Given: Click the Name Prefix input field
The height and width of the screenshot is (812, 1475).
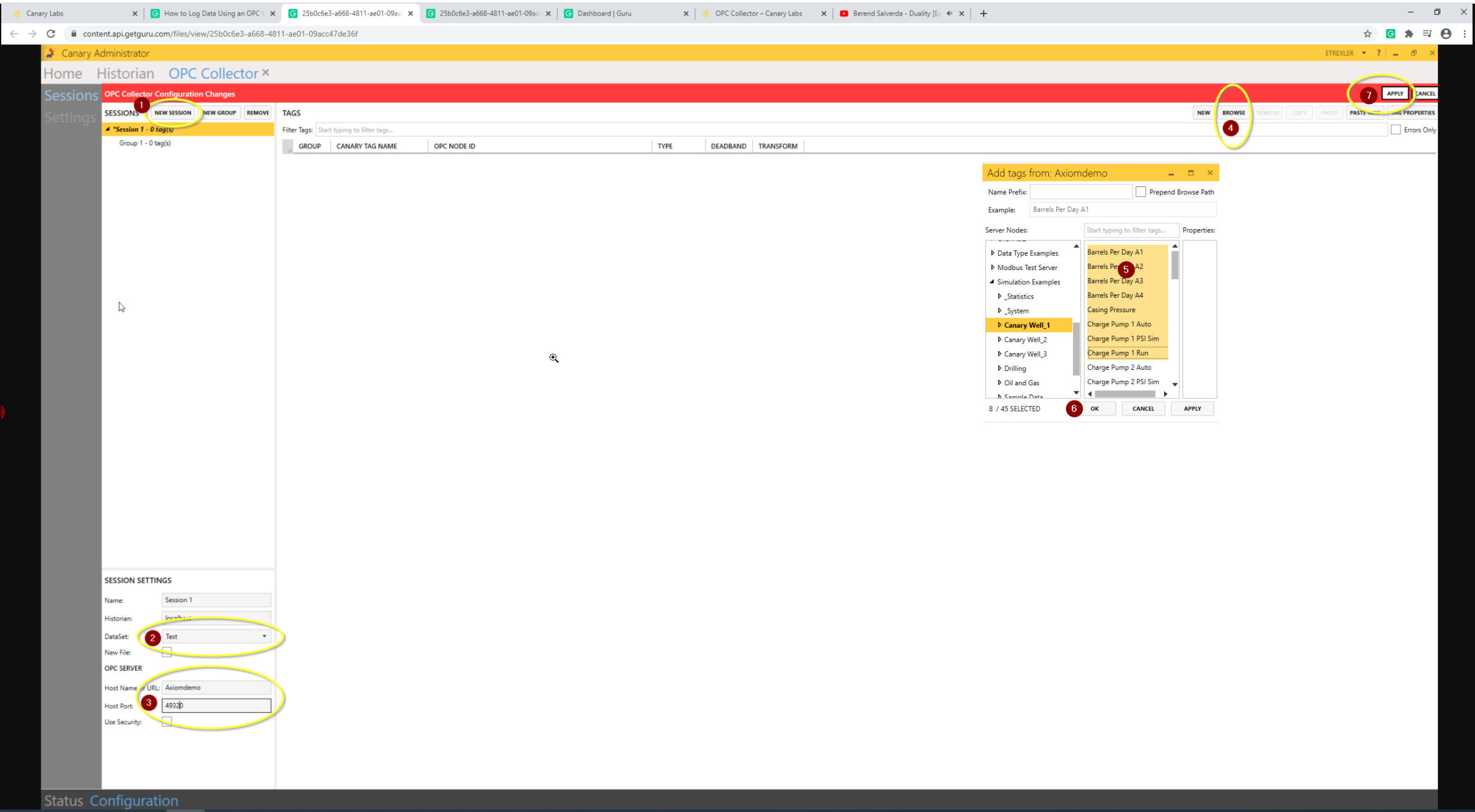Looking at the screenshot, I should point(1080,192).
